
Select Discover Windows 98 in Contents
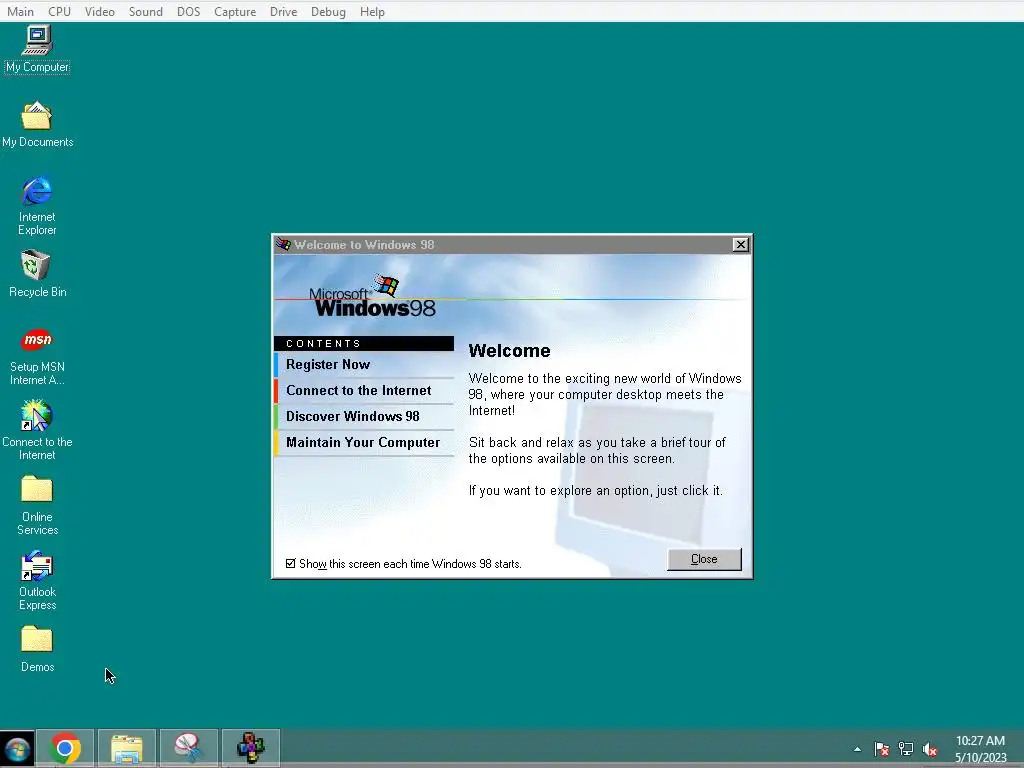point(364,417)
